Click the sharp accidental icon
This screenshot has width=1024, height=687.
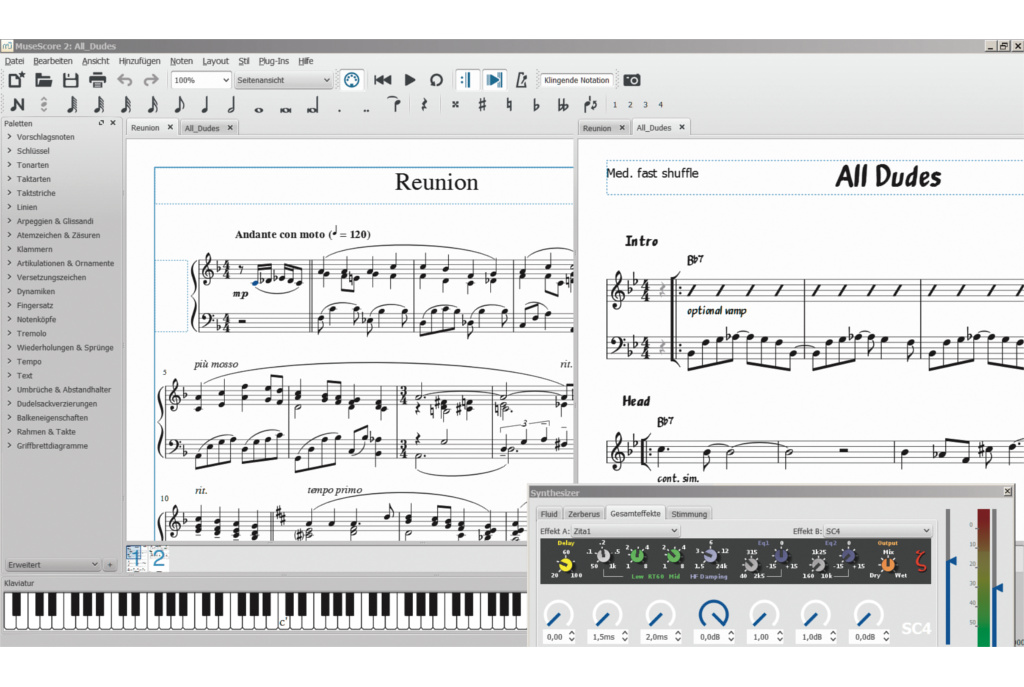point(482,104)
